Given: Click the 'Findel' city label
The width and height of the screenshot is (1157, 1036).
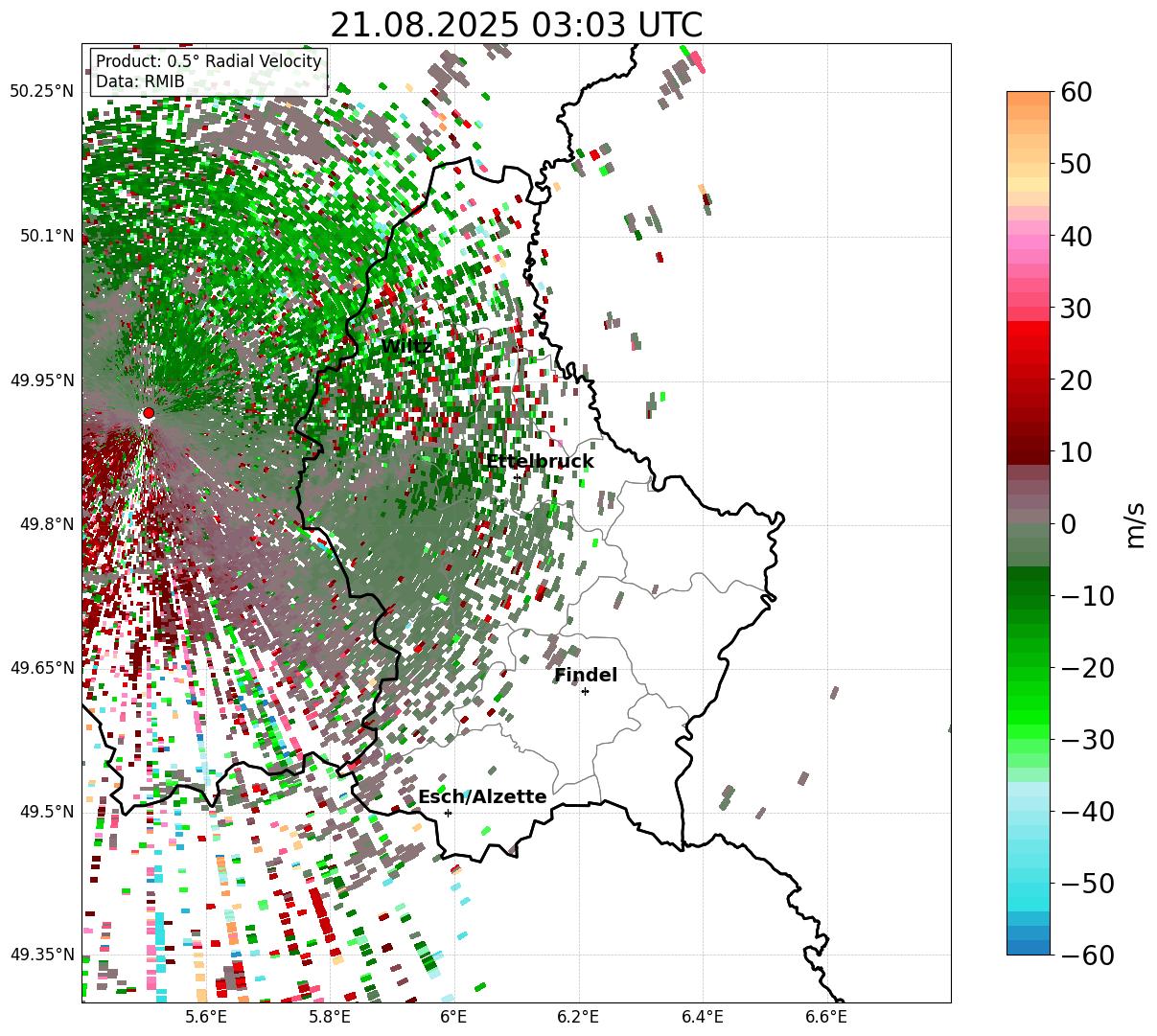Looking at the screenshot, I should point(586,676).
